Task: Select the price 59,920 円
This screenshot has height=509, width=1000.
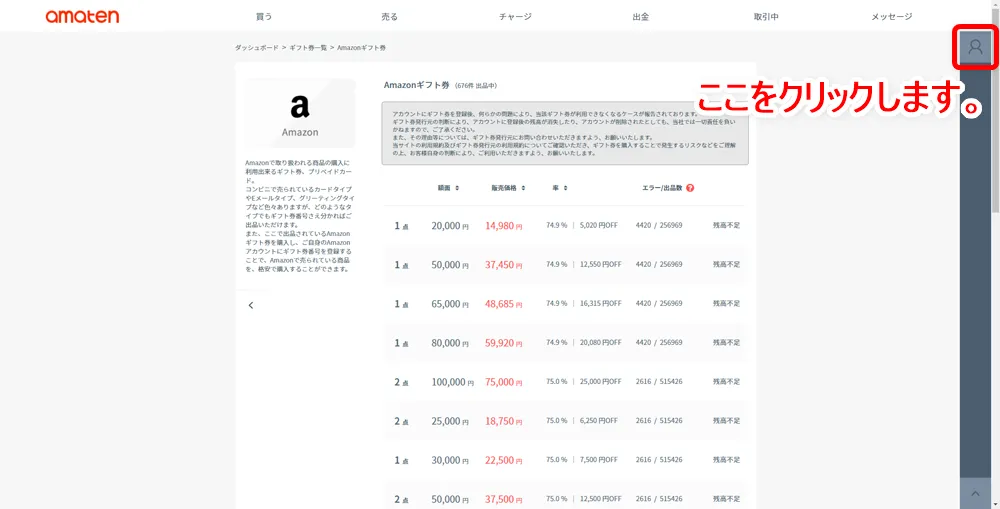Action: click(x=503, y=343)
